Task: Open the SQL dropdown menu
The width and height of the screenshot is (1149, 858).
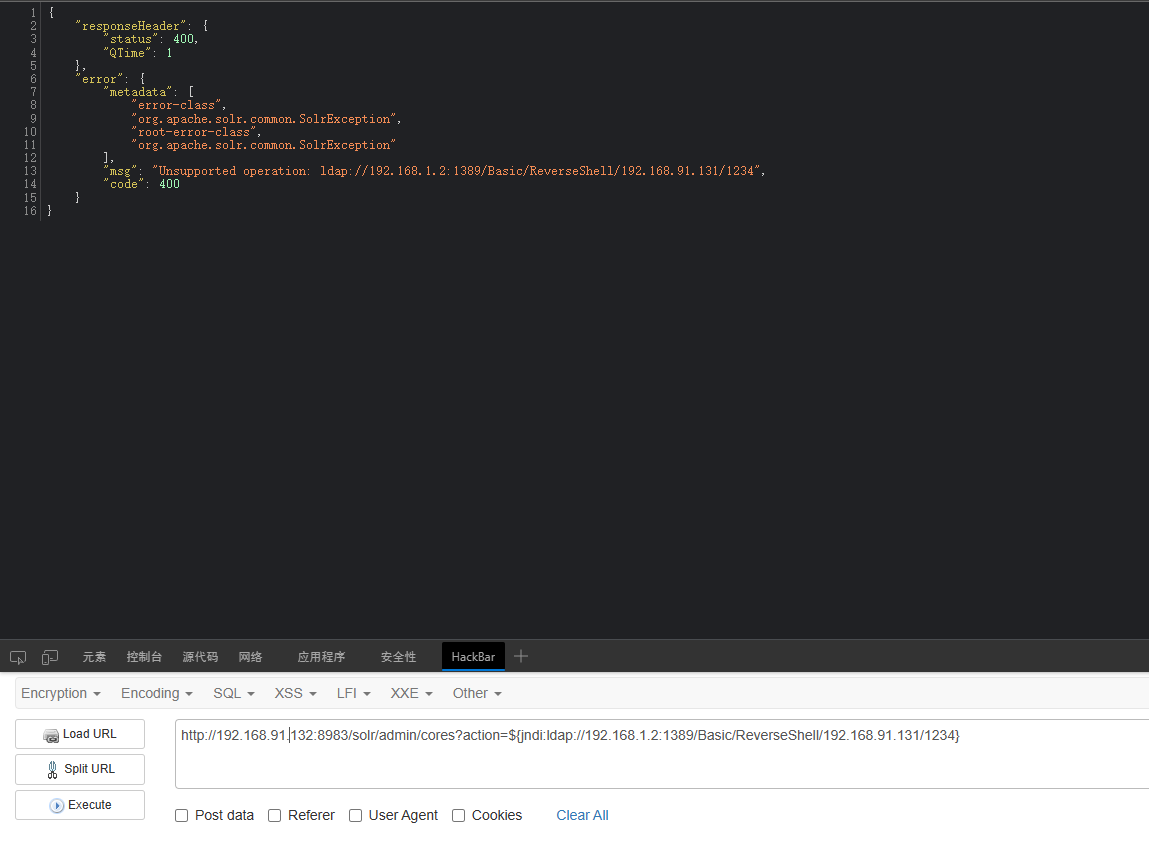Action: [x=234, y=693]
